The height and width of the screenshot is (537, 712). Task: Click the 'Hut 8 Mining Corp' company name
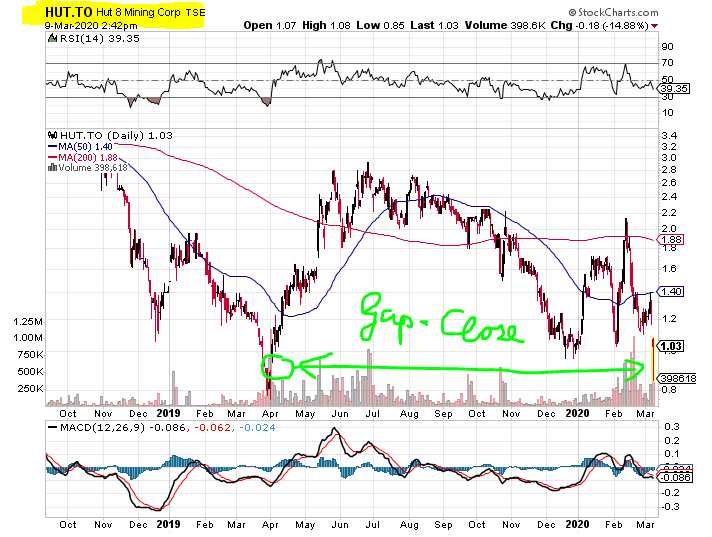(x=138, y=12)
